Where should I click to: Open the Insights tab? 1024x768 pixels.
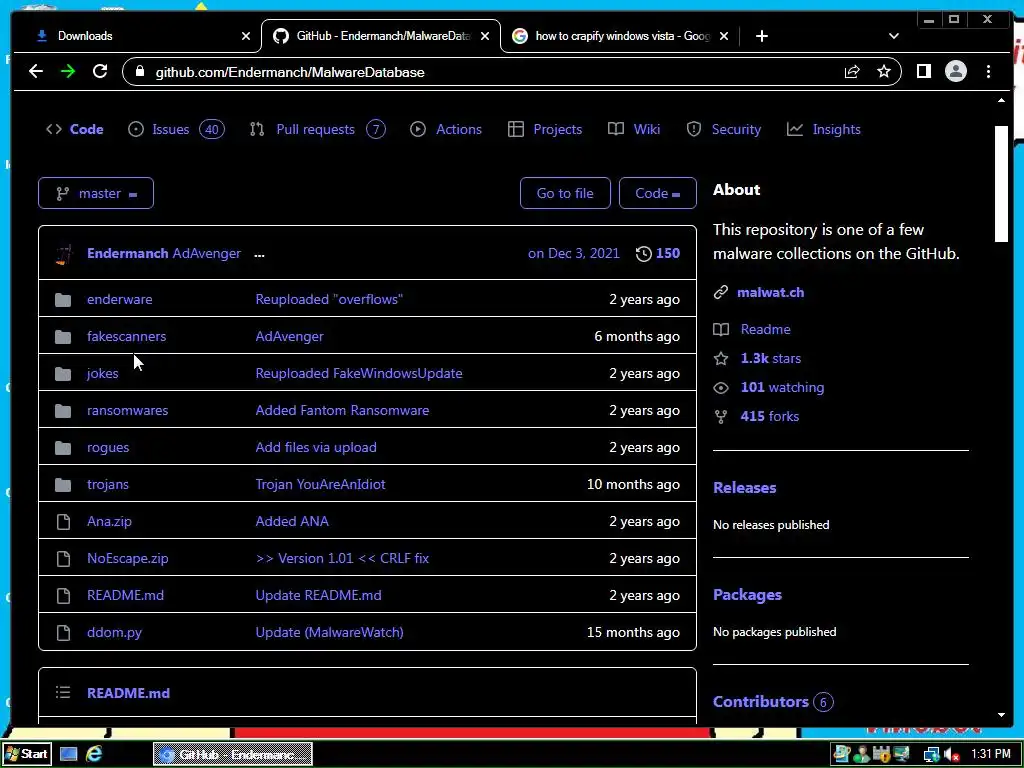pyautogui.click(x=824, y=129)
